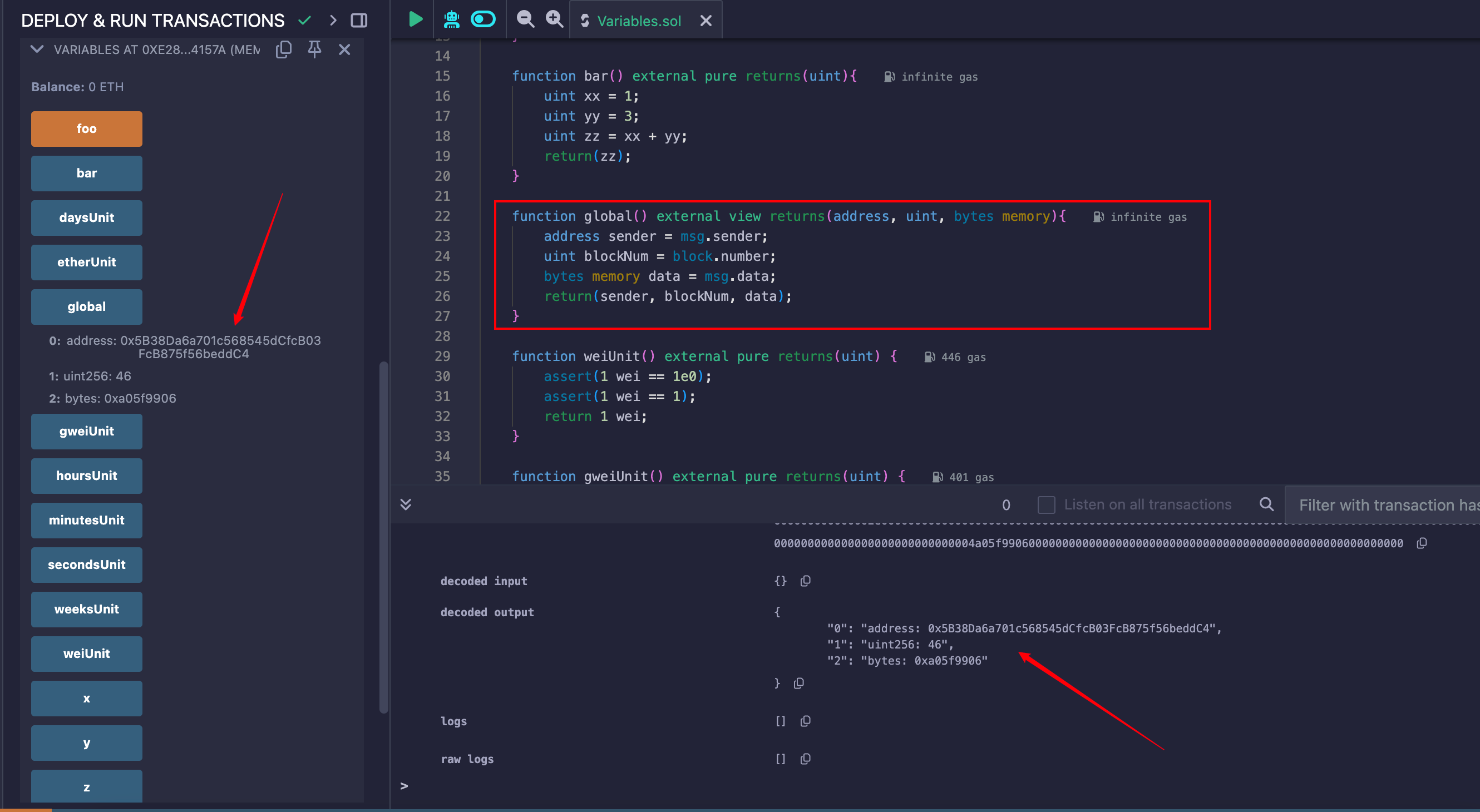1480x812 pixels.
Task: Enable Listen on all transactions checkbox
Action: point(1046,505)
